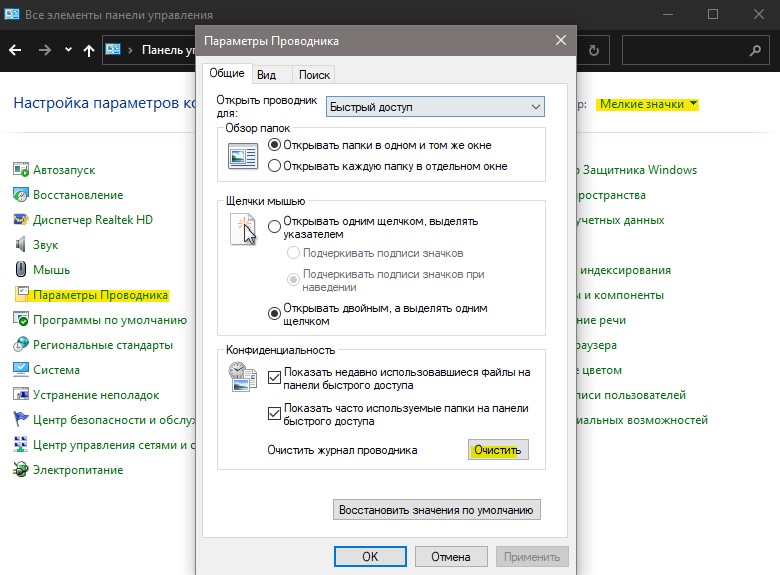Click the Control Panel window title icon
The width and height of the screenshot is (780, 575).
[x=11, y=14]
